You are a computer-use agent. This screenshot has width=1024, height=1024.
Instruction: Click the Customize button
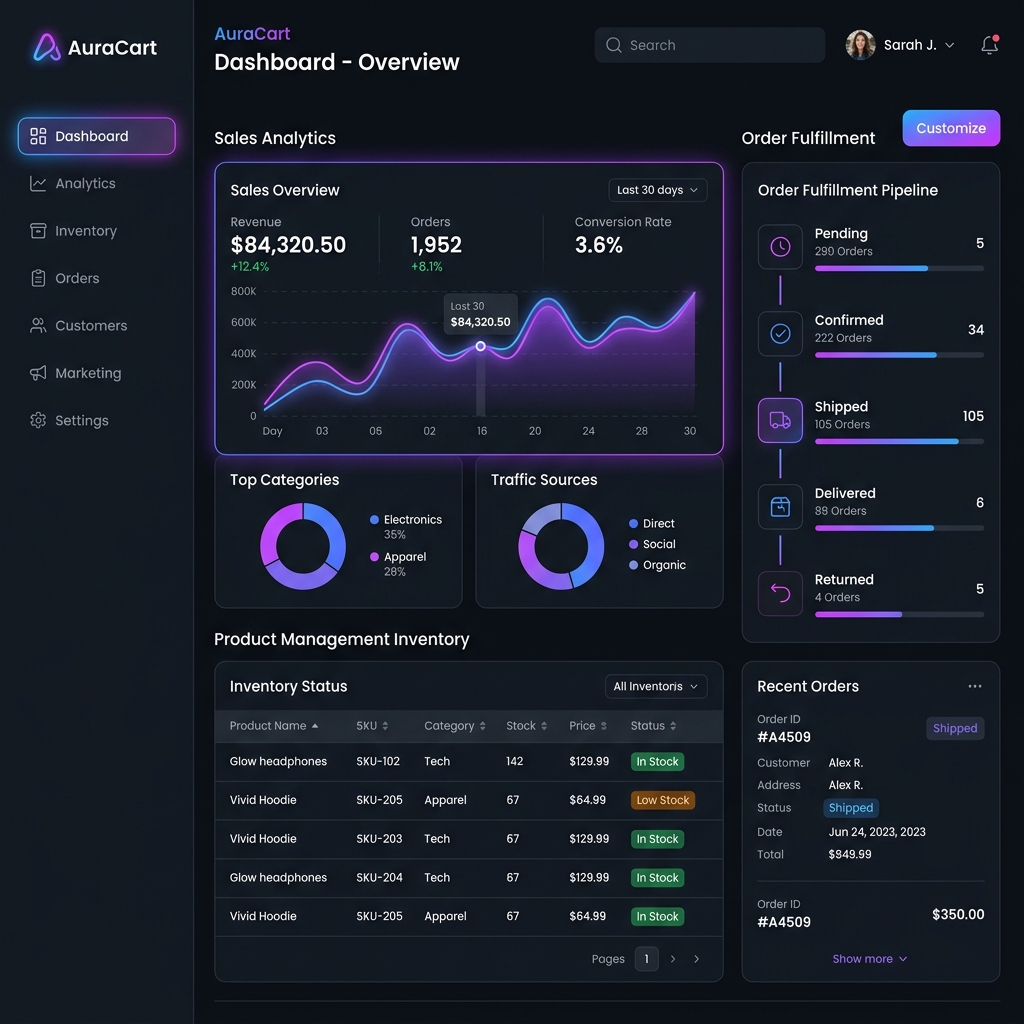click(x=951, y=128)
